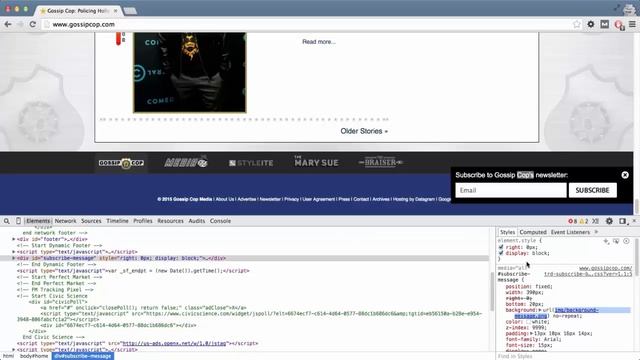Toggle DevTools device mode phone icon
Viewport: 640px width, 360px height.
(x=18, y=221)
